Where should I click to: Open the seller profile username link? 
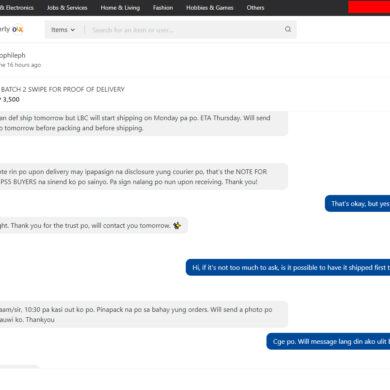coord(12,55)
